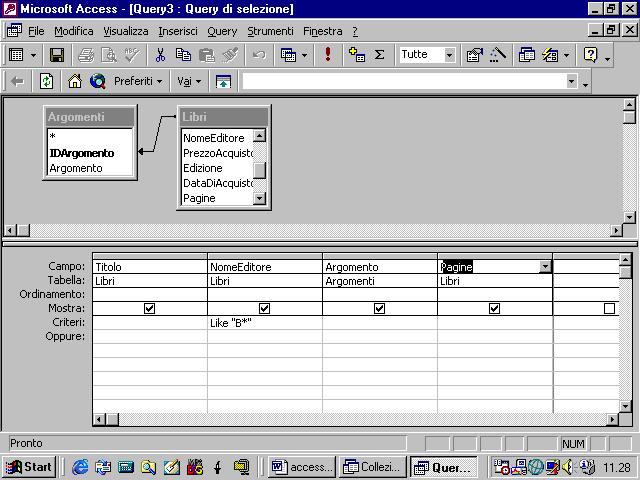Toggle Show Only Web Toolbar icon
This screenshot has height=480, width=640.
(223, 82)
